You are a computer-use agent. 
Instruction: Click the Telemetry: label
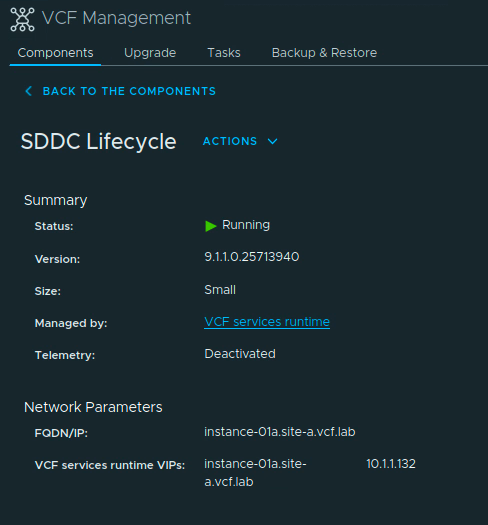tap(65, 355)
